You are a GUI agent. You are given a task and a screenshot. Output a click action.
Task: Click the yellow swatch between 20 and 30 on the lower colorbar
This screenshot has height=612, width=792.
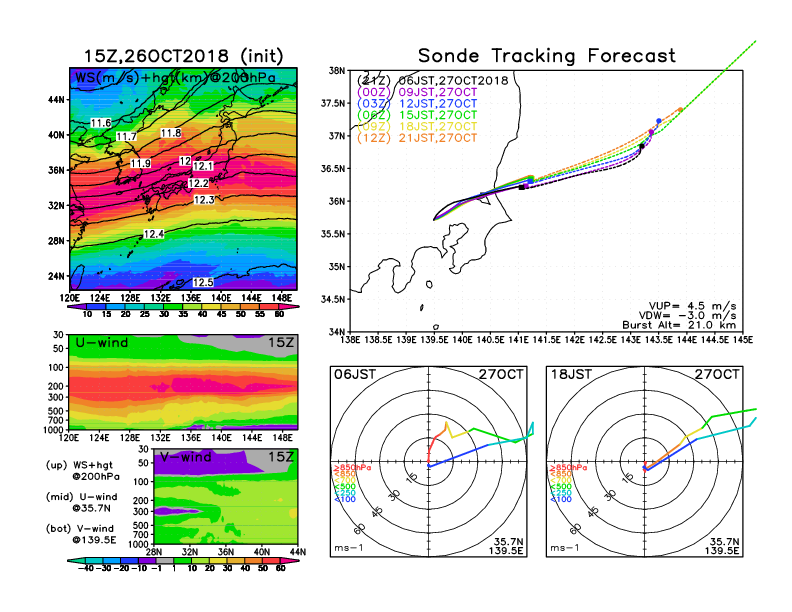218,561
